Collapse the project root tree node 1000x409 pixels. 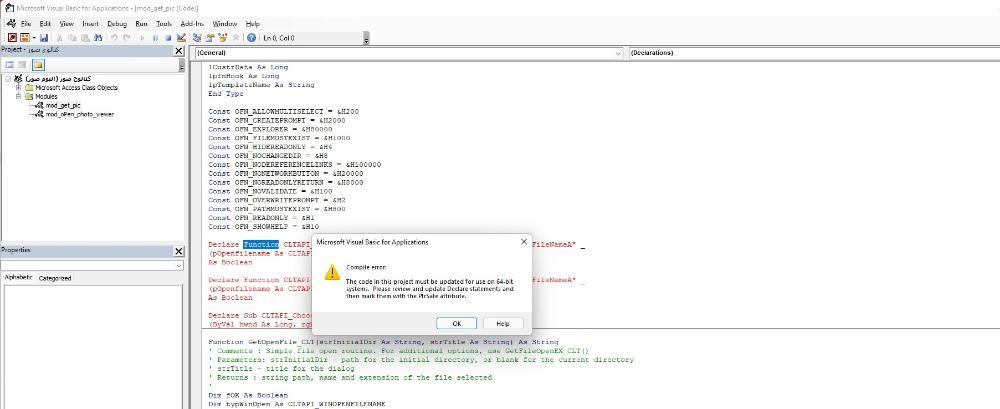pyautogui.click(x=8, y=78)
